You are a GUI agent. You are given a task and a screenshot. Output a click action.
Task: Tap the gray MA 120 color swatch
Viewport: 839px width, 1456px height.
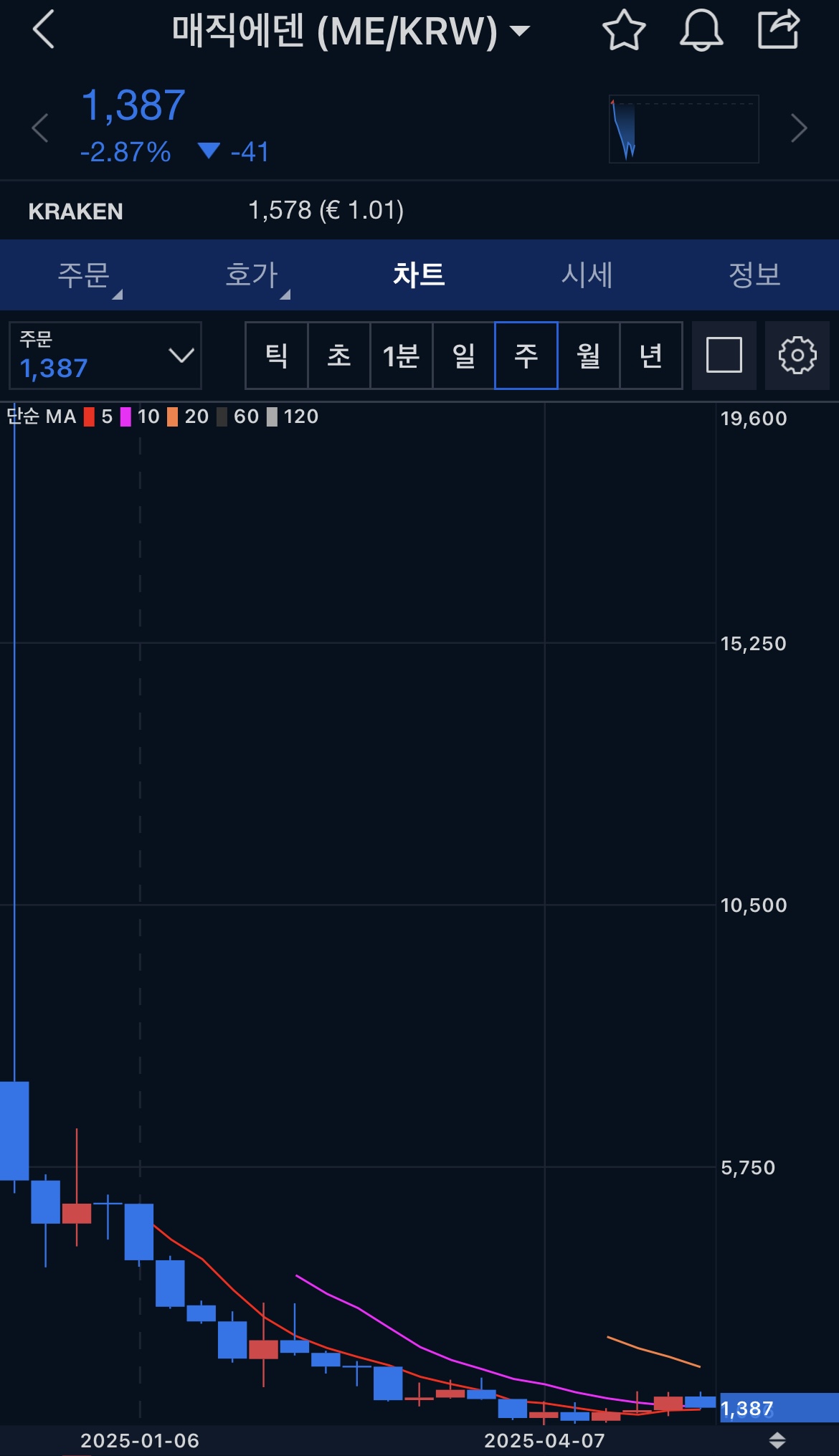click(x=272, y=417)
